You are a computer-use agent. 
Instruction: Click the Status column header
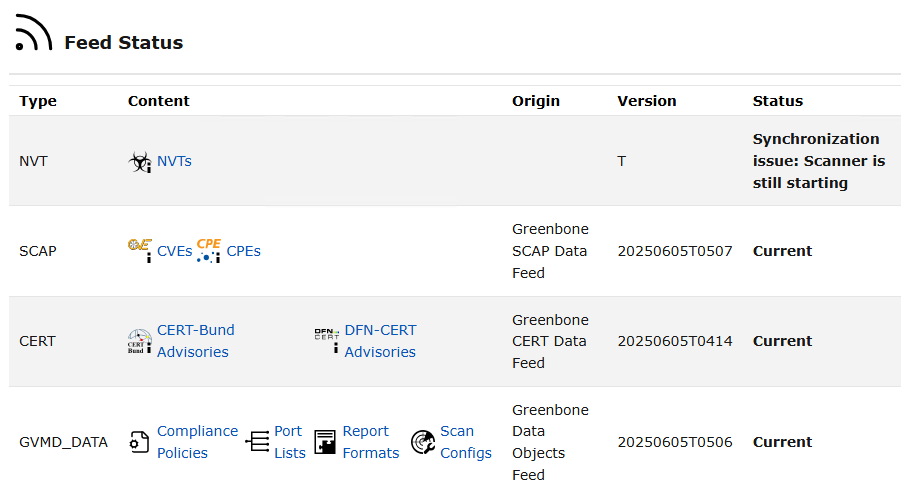777,101
